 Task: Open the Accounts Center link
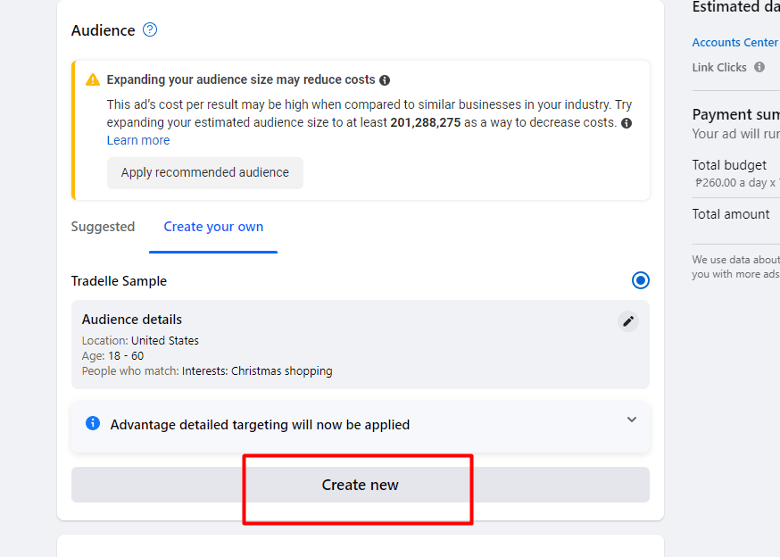735,42
